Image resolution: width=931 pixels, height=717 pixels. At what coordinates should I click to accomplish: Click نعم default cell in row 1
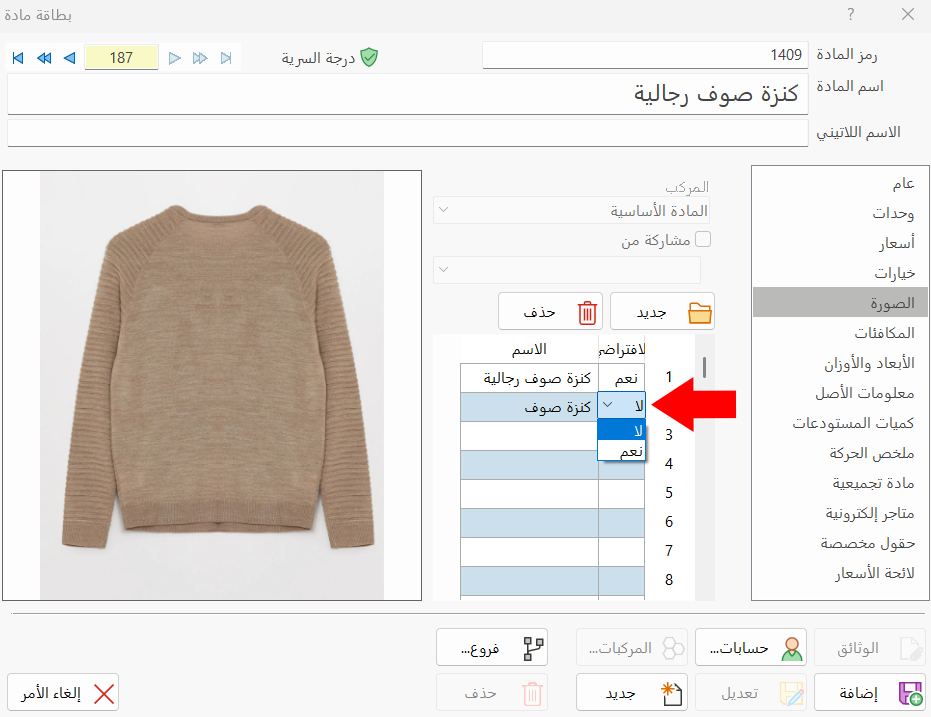[622, 378]
